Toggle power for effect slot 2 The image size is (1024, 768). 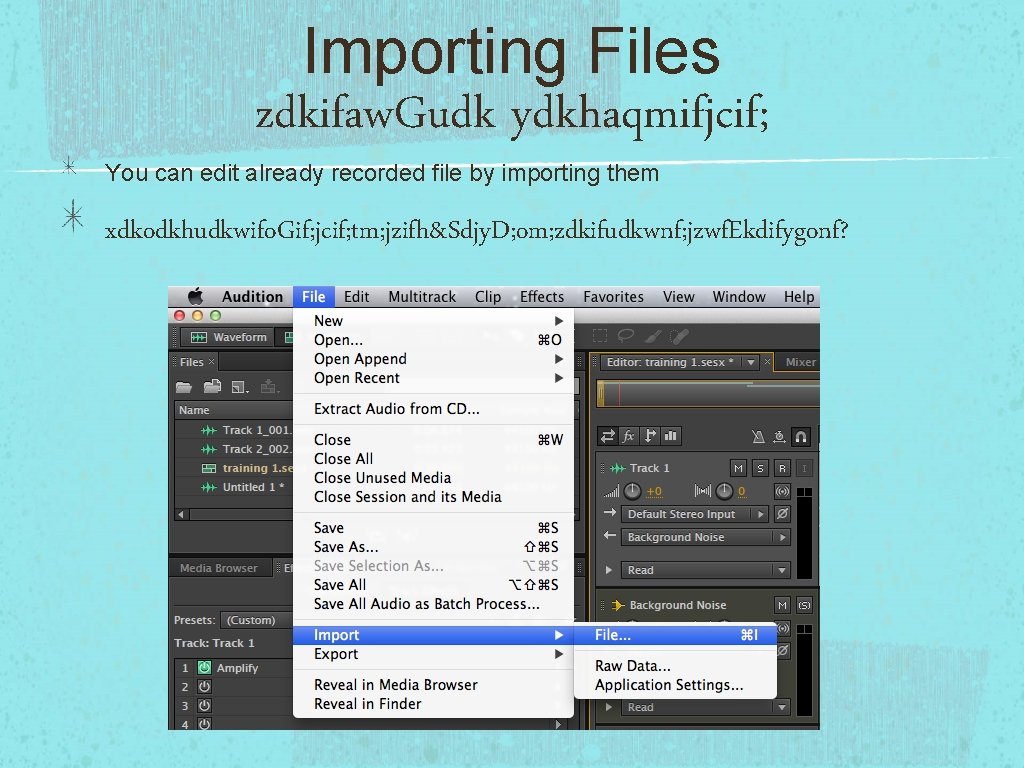[204, 686]
